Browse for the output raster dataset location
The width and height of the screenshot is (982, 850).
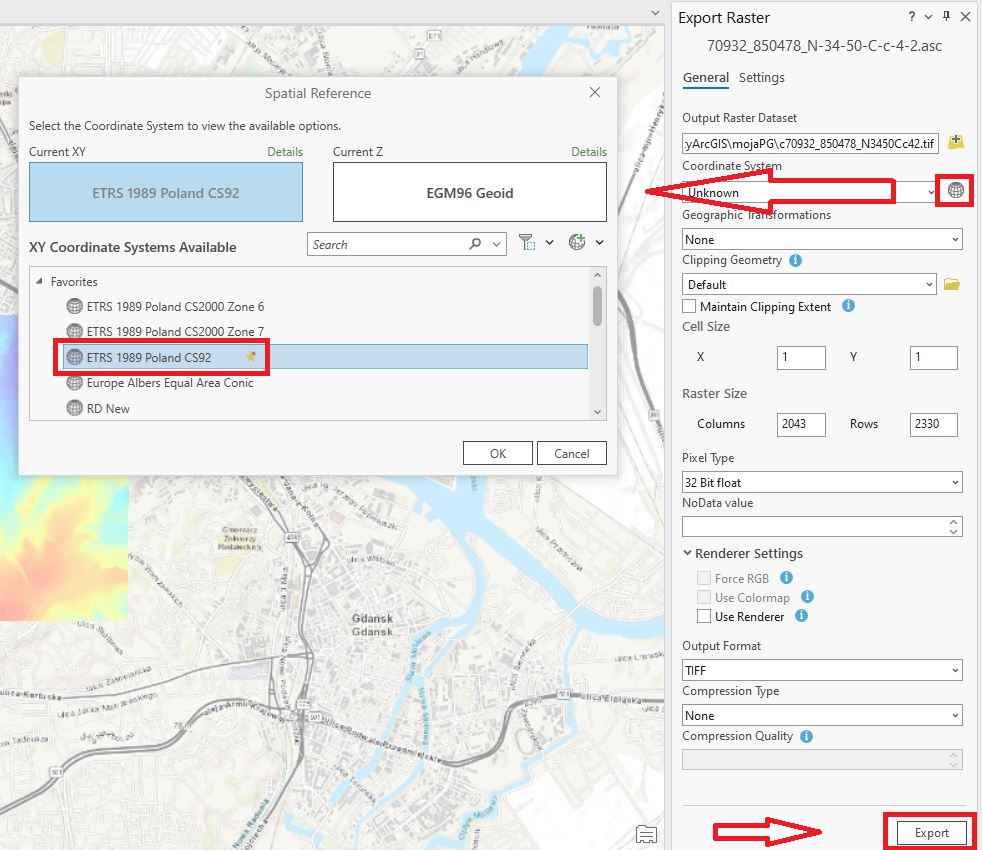point(955,143)
